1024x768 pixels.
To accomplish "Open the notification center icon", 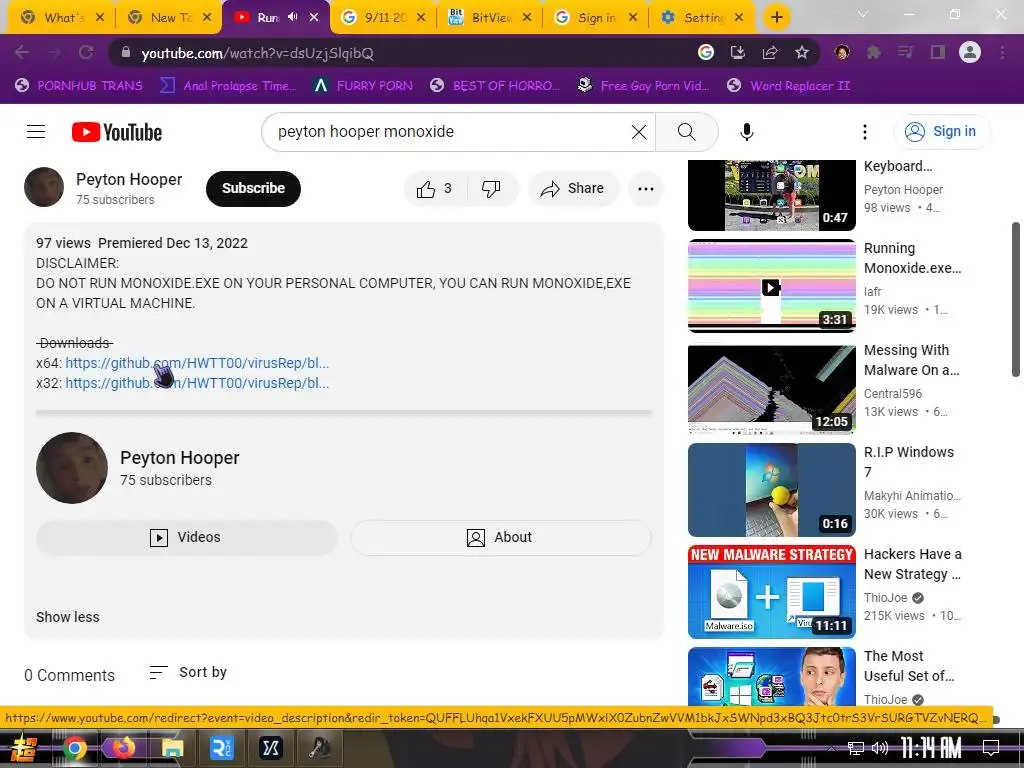I will 991,747.
